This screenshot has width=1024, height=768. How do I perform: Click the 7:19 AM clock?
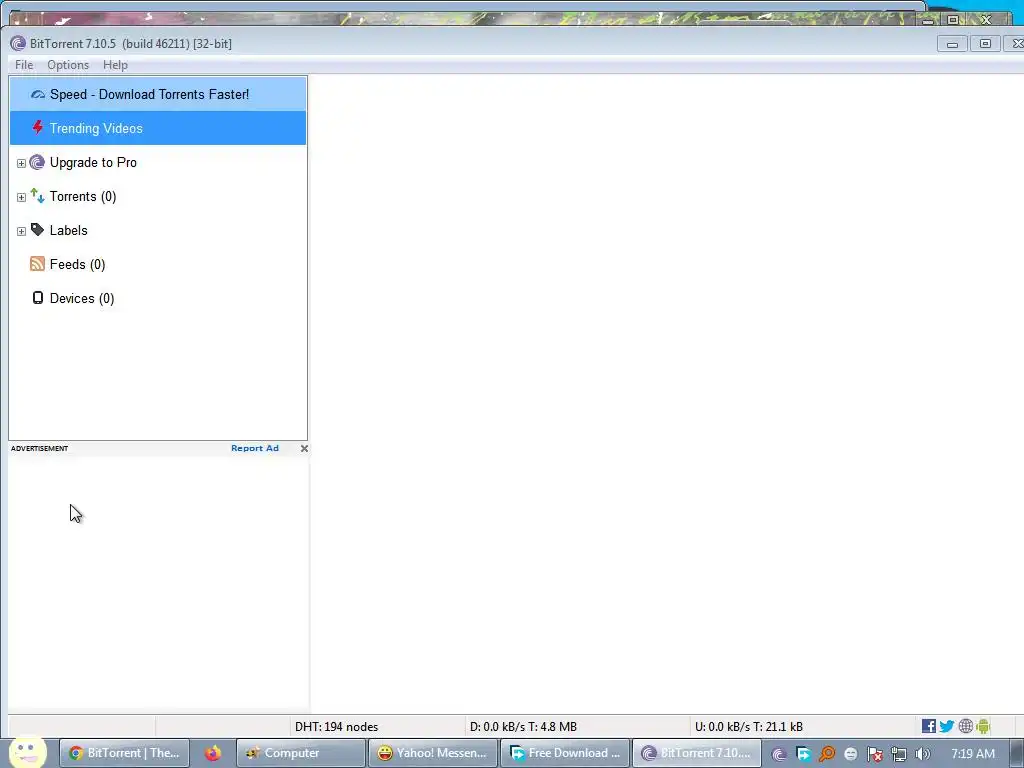[x=973, y=754]
